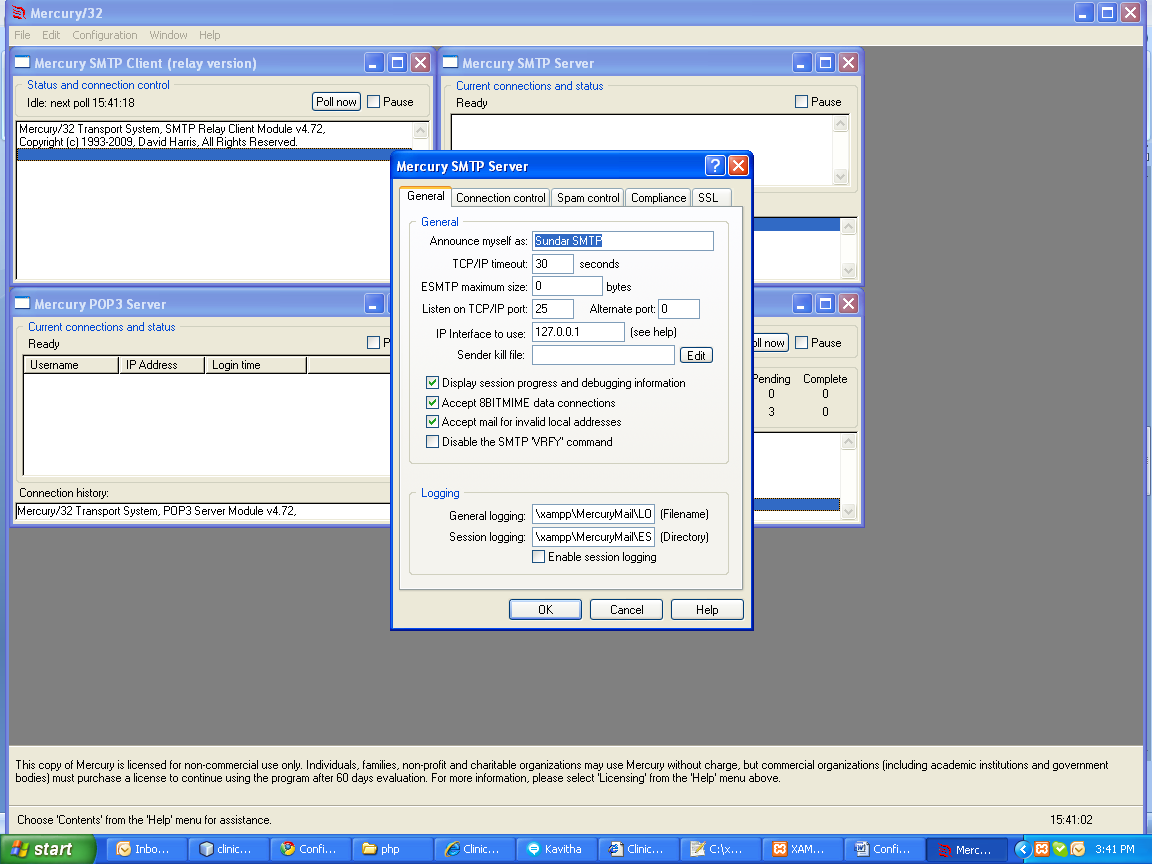Switch to the SSL tab
Image resolution: width=1152 pixels, height=864 pixels.
pos(710,197)
